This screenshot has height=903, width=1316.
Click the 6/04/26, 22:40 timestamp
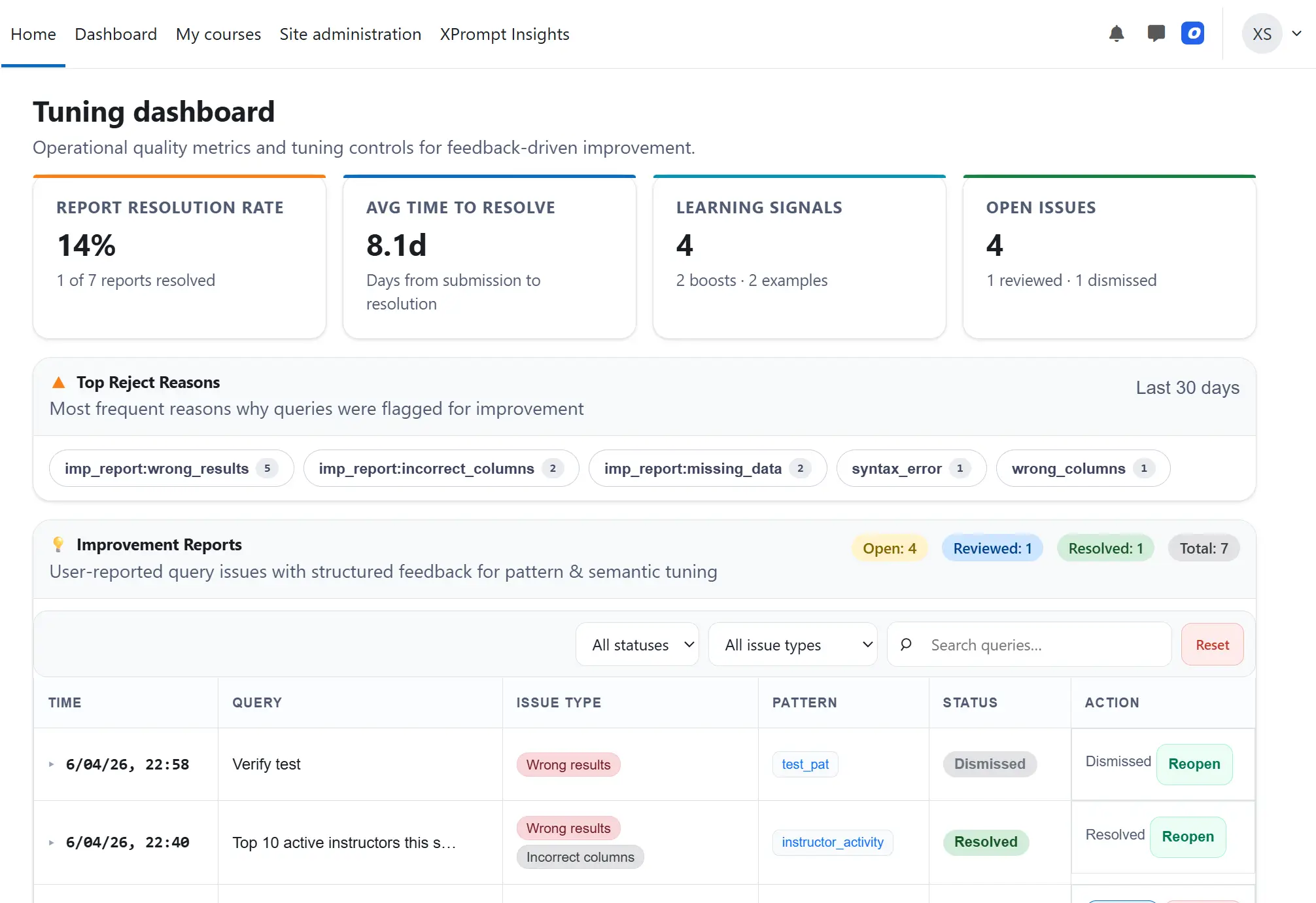coord(128,843)
